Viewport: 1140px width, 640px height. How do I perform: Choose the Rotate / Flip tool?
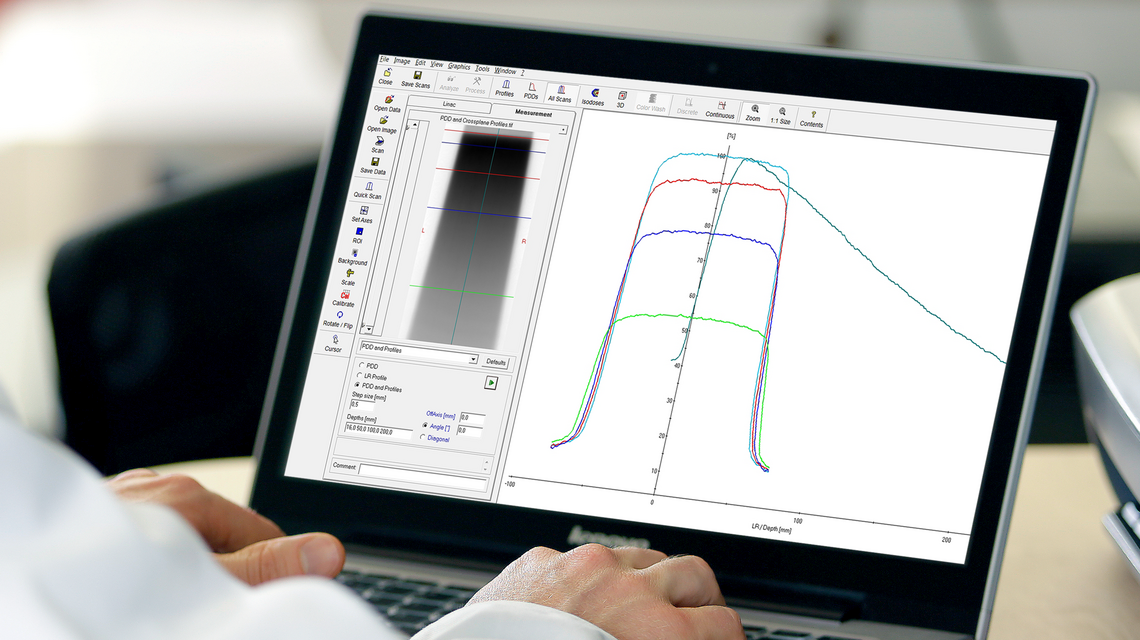click(339, 318)
